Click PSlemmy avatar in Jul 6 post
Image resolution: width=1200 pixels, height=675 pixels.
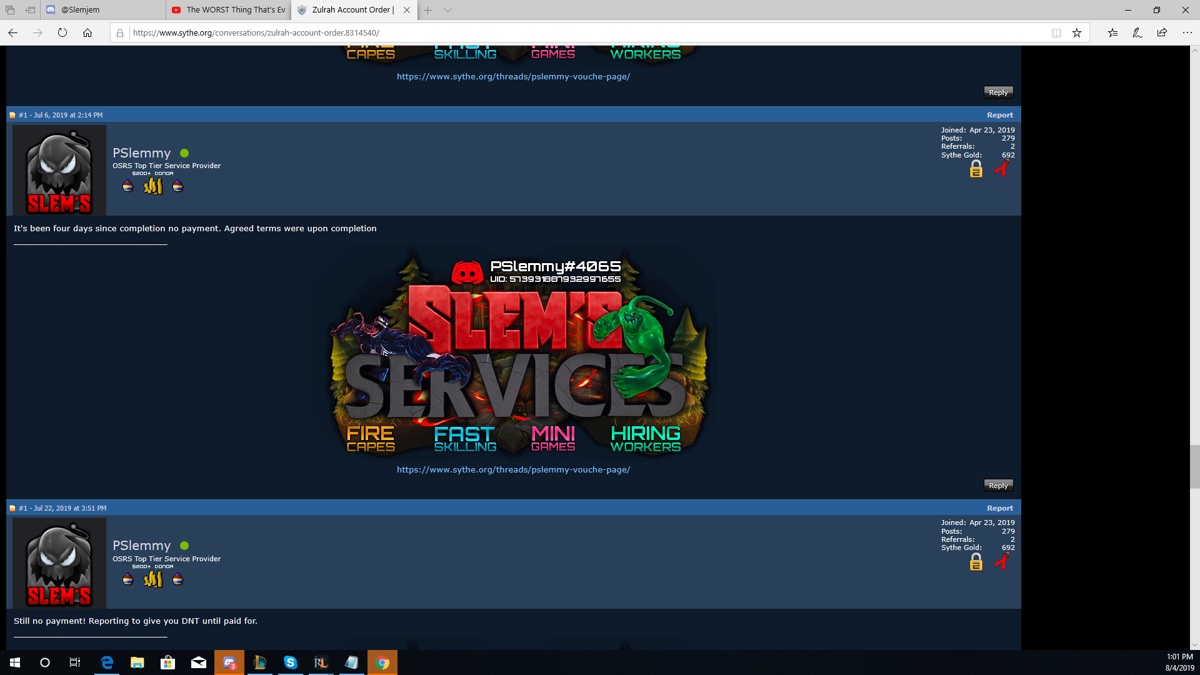click(x=59, y=171)
